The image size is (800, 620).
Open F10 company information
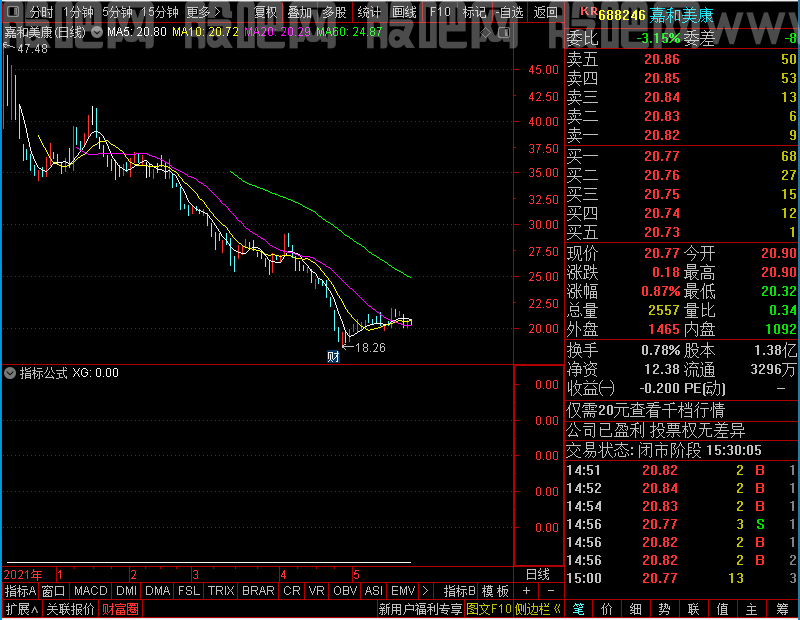440,12
